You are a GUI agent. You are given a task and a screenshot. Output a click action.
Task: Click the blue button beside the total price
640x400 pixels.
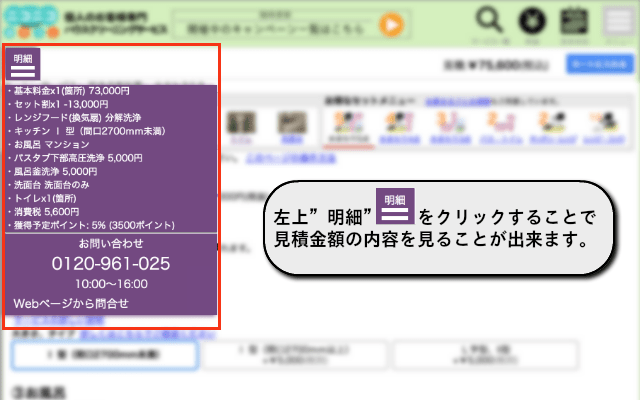tap(600, 64)
